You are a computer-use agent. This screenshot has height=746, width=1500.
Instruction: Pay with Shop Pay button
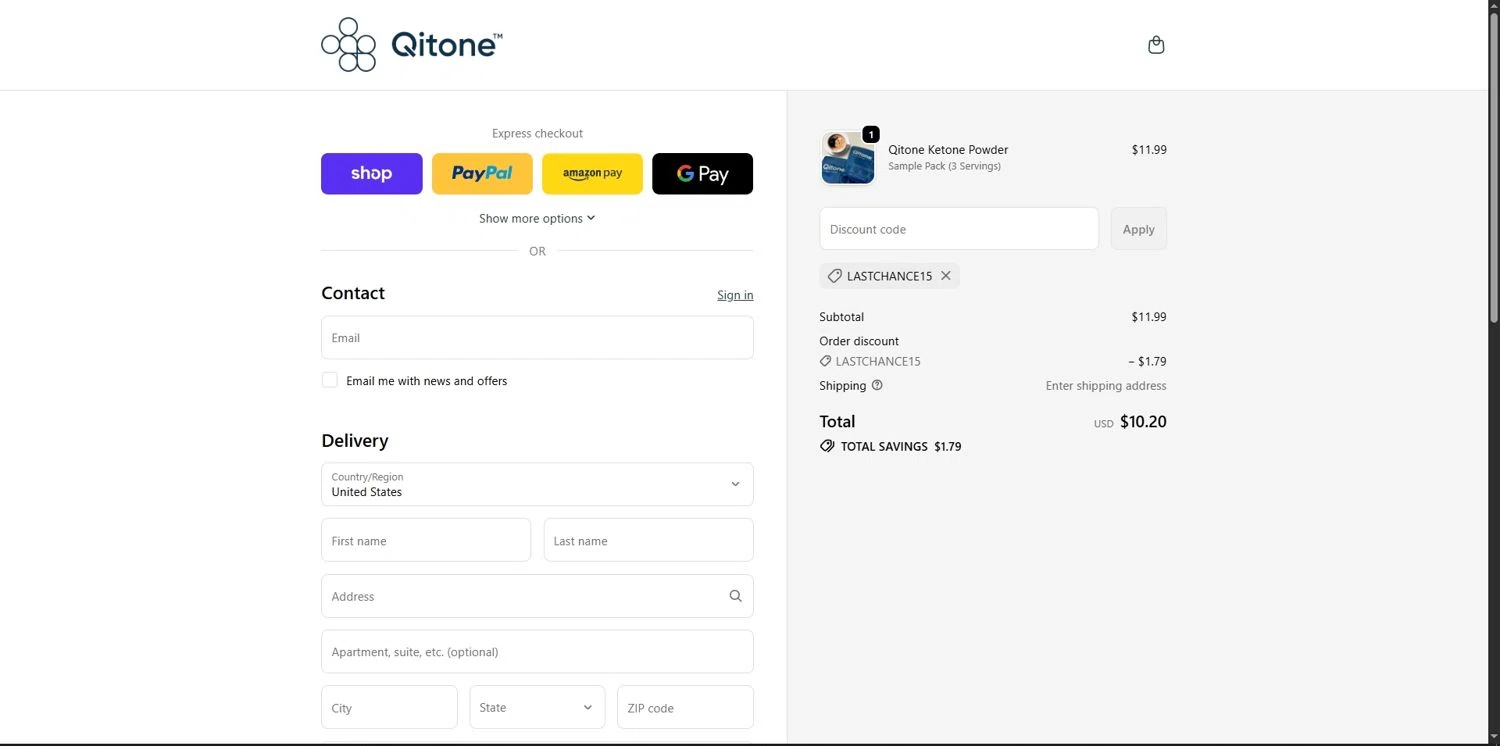[372, 174]
